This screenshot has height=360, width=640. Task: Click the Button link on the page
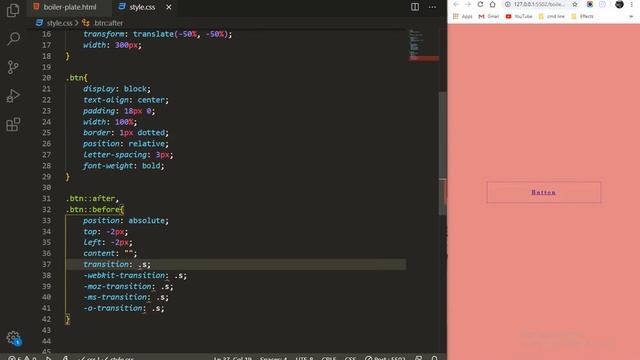click(x=543, y=192)
